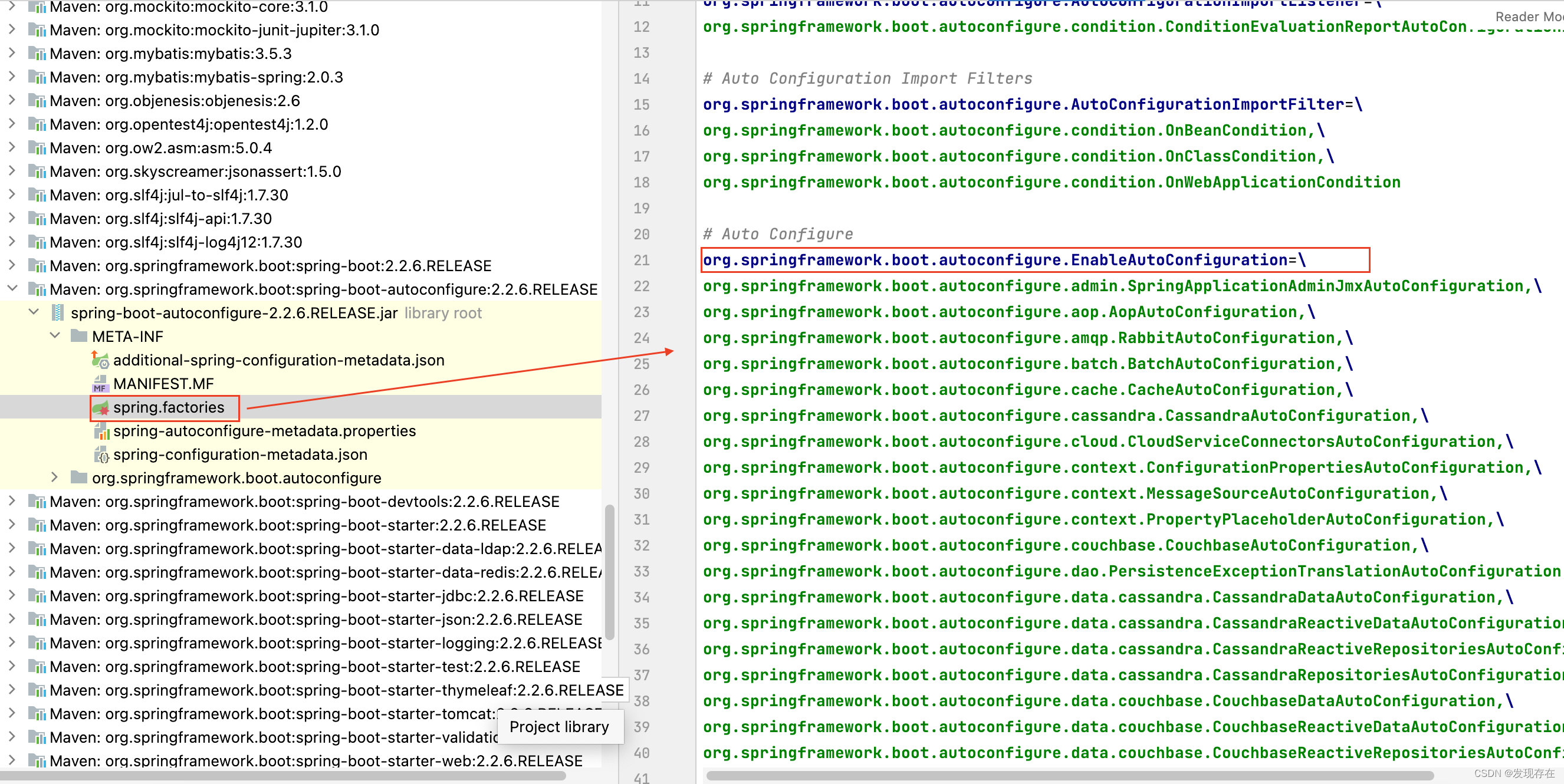This screenshot has width=1564, height=784.
Task: Click gutter line number 30
Action: [641, 494]
